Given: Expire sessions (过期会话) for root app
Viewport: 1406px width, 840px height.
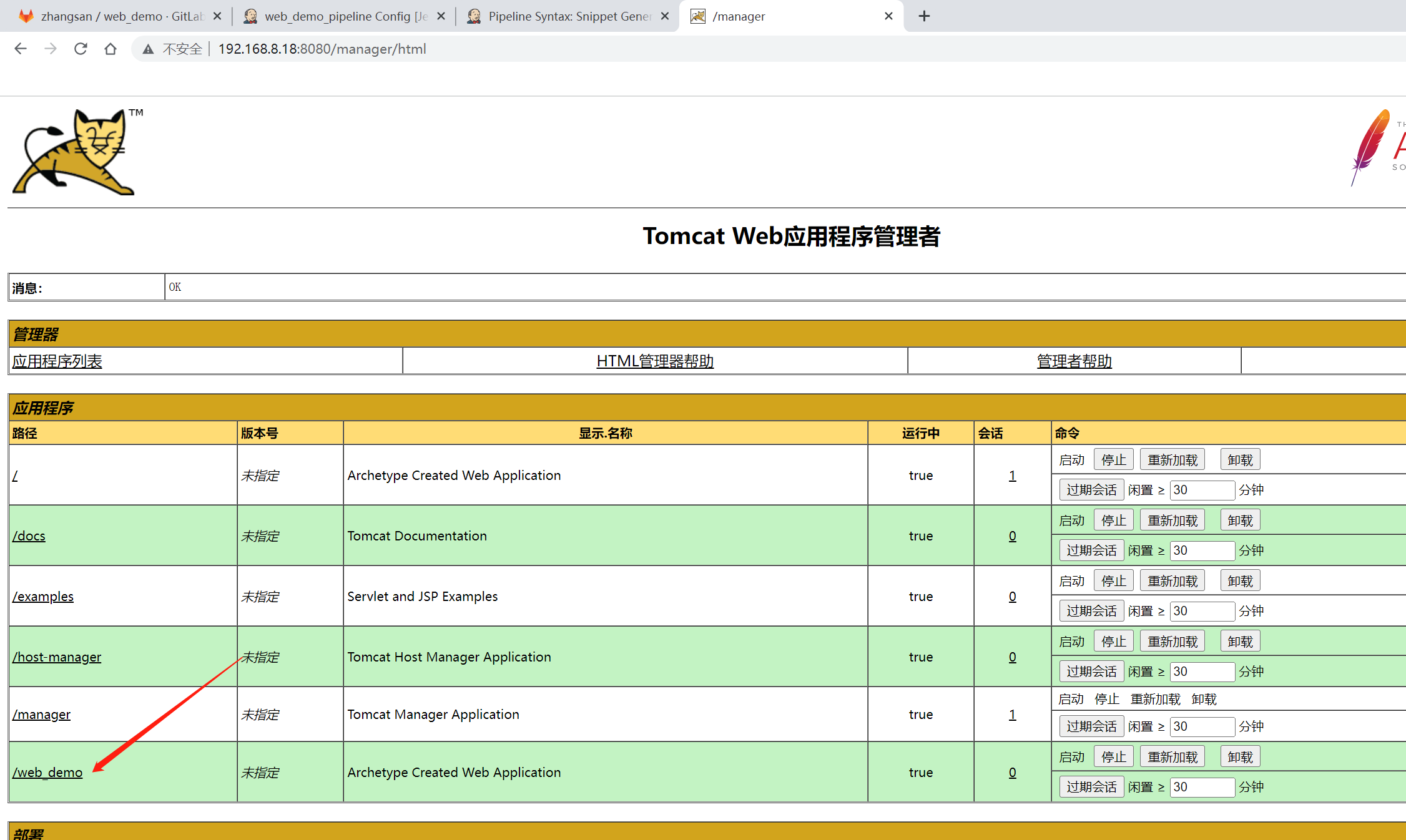Looking at the screenshot, I should click(1091, 490).
